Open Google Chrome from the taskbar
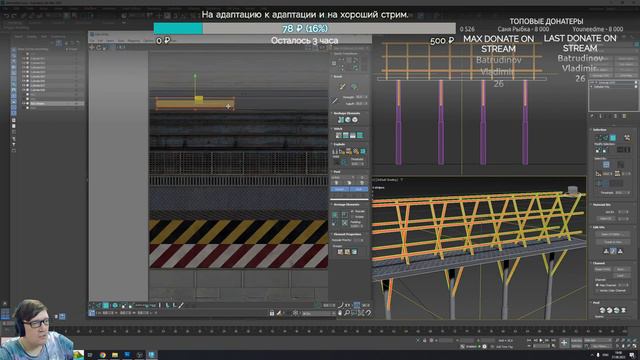Viewport: 640px width, 360px height. point(102,355)
